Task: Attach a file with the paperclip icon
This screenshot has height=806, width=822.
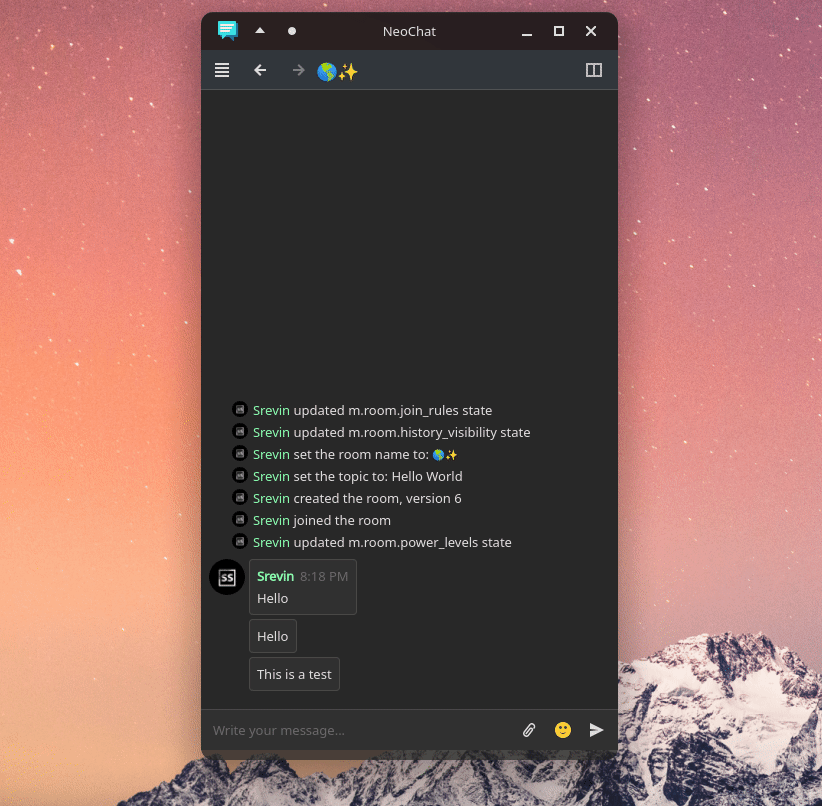Action: [529, 730]
